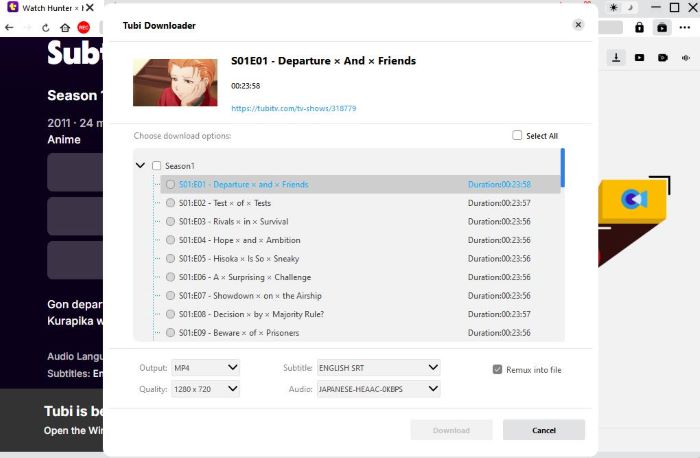Click the audio waveform icon
Image resolution: width=700 pixels, height=458 pixels.
[x=686, y=57]
